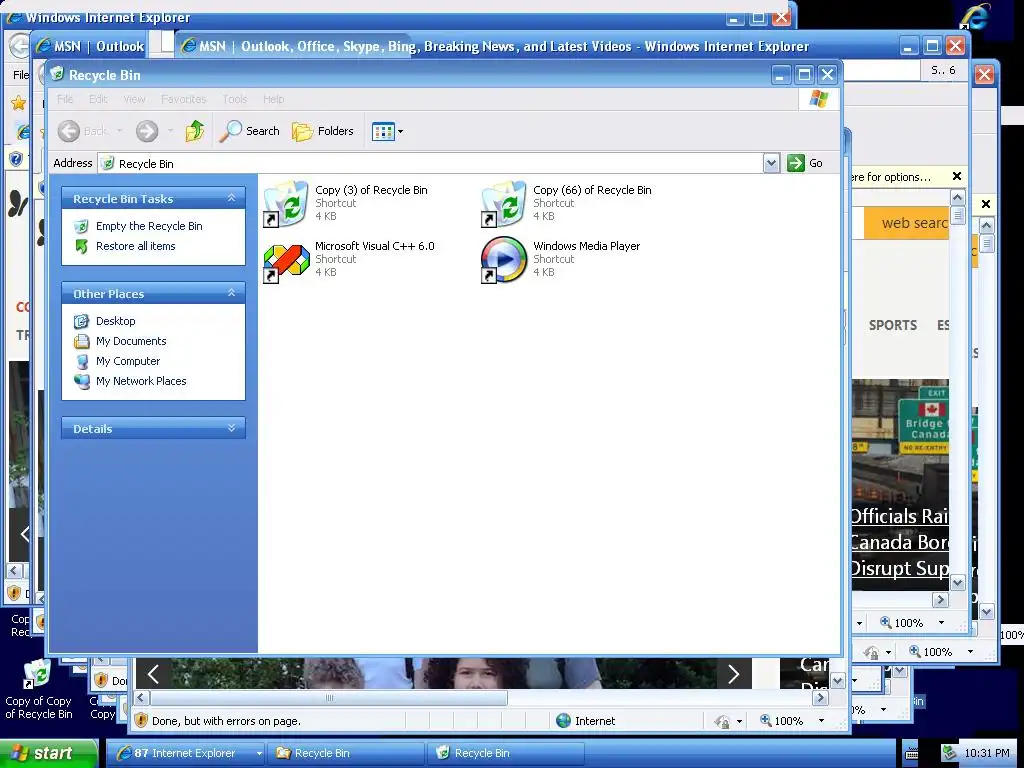Collapse the Other Places panel
Image resolution: width=1024 pixels, height=768 pixels.
click(x=231, y=293)
